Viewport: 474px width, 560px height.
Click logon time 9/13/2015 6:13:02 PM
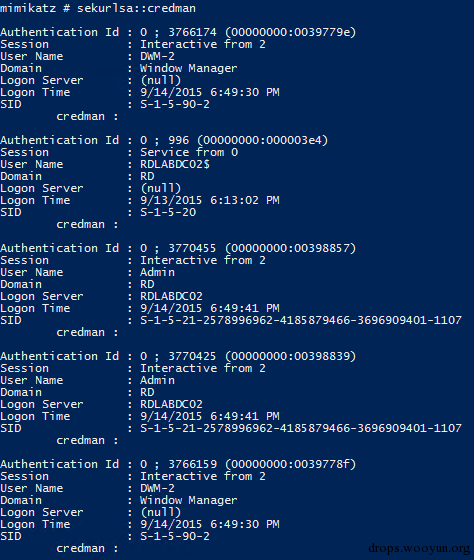[210, 200]
